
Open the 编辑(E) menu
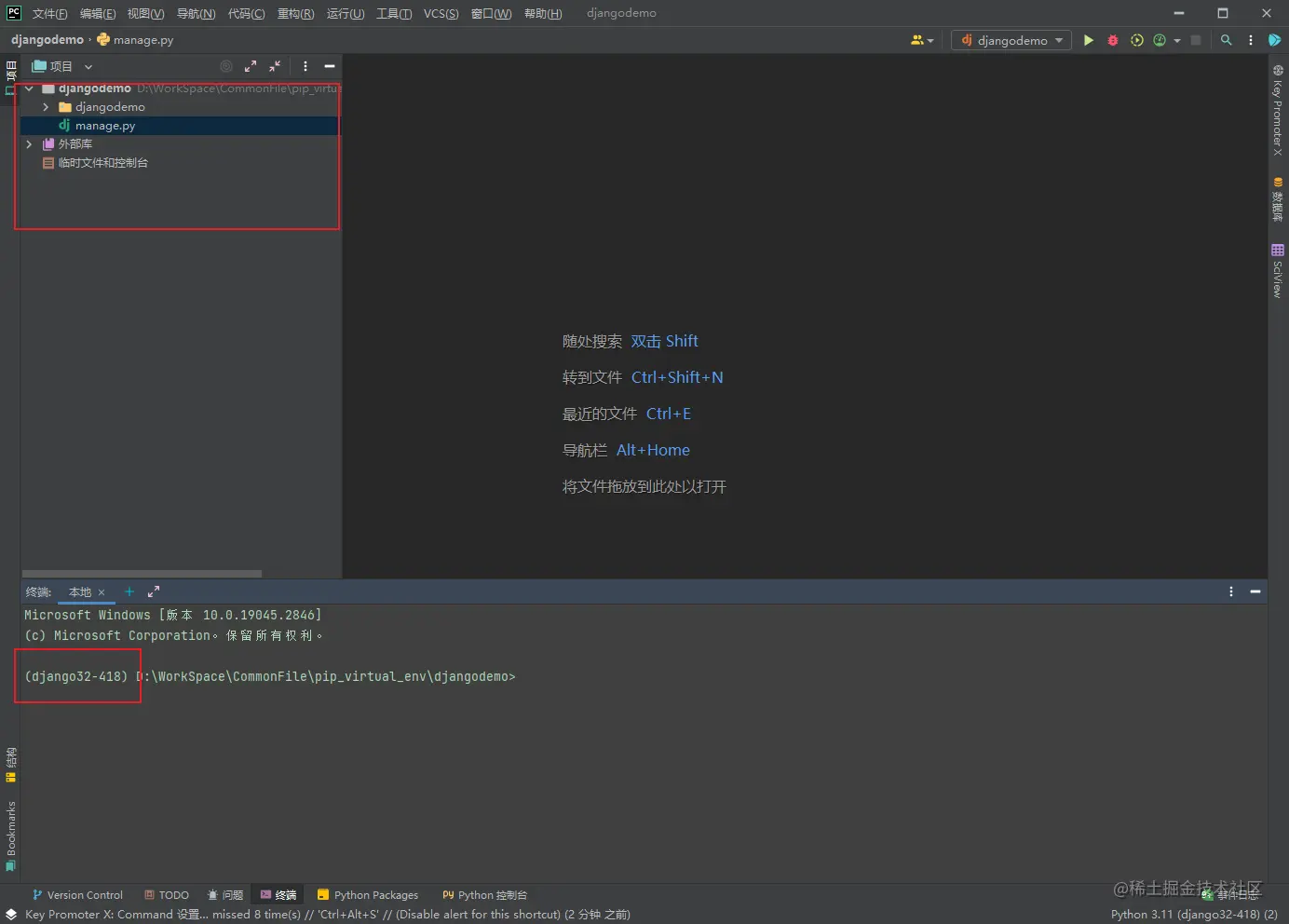point(98,13)
